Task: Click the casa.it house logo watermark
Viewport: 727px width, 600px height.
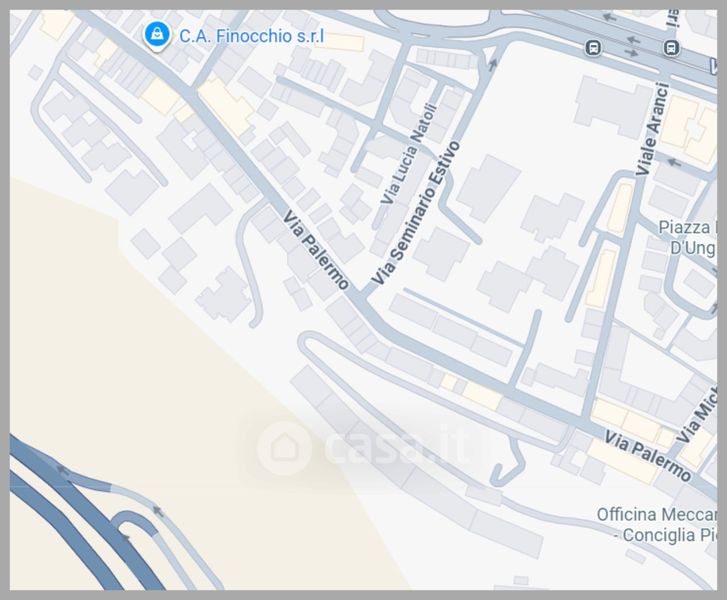Action: (x=284, y=448)
